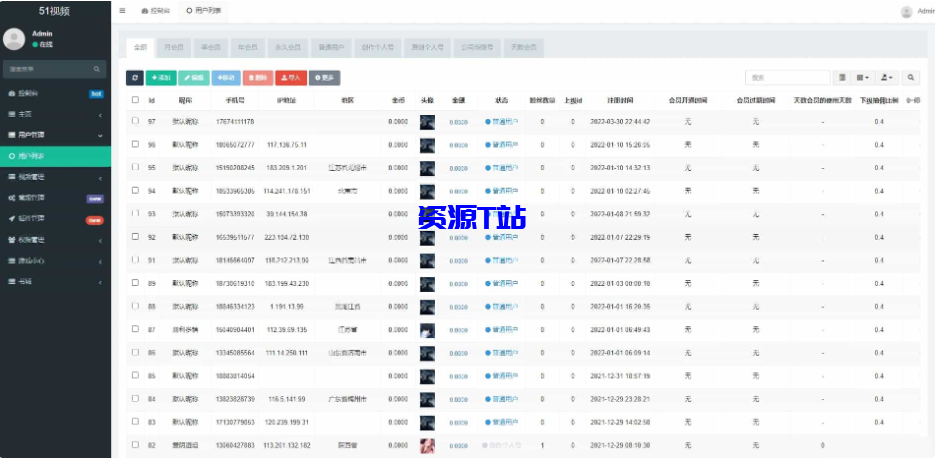The height and width of the screenshot is (458, 944).
Task: Check the checkbox for row 82
Action: click(135, 445)
